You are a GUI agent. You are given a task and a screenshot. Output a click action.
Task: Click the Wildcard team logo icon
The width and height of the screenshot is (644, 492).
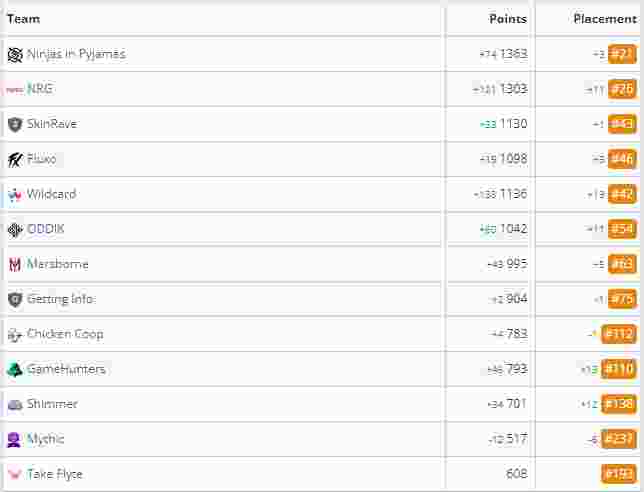point(15,195)
